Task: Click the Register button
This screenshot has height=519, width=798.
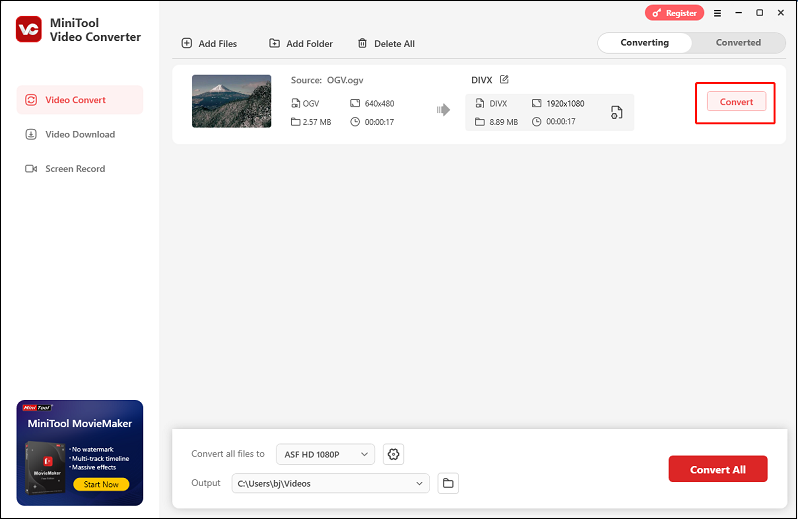Action: tap(674, 13)
